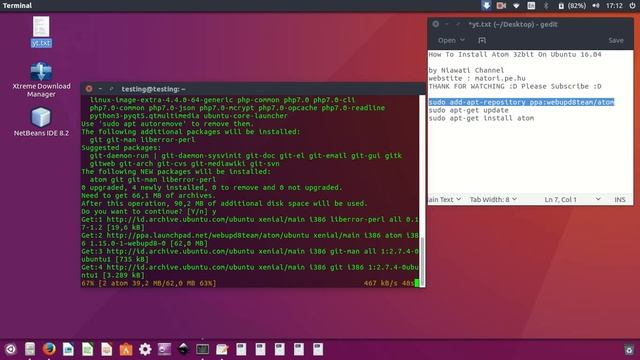Click 'Do you want to continue? [Y/n]' line

pos(149,211)
